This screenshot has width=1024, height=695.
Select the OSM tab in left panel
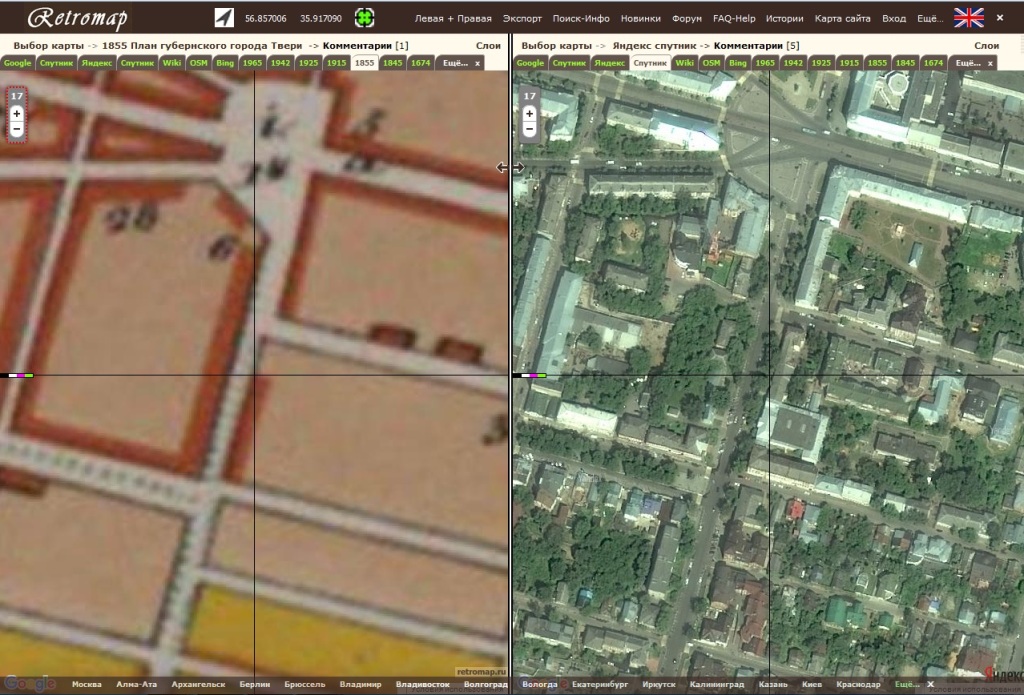pyautogui.click(x=199, y=63)
